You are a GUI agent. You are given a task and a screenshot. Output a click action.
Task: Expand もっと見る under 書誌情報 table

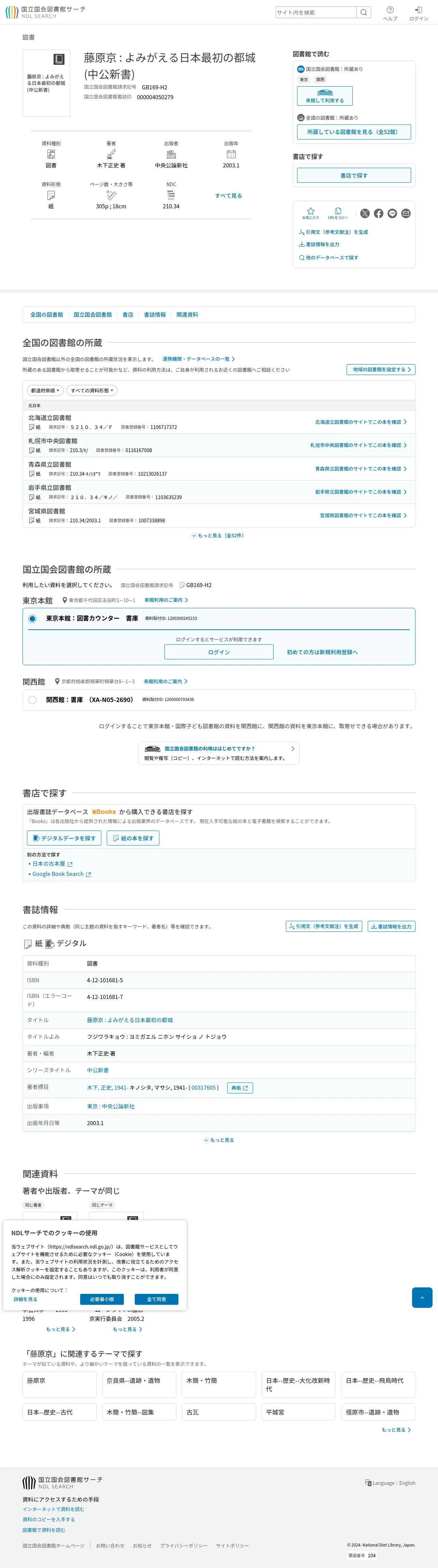pos(219,1140)
